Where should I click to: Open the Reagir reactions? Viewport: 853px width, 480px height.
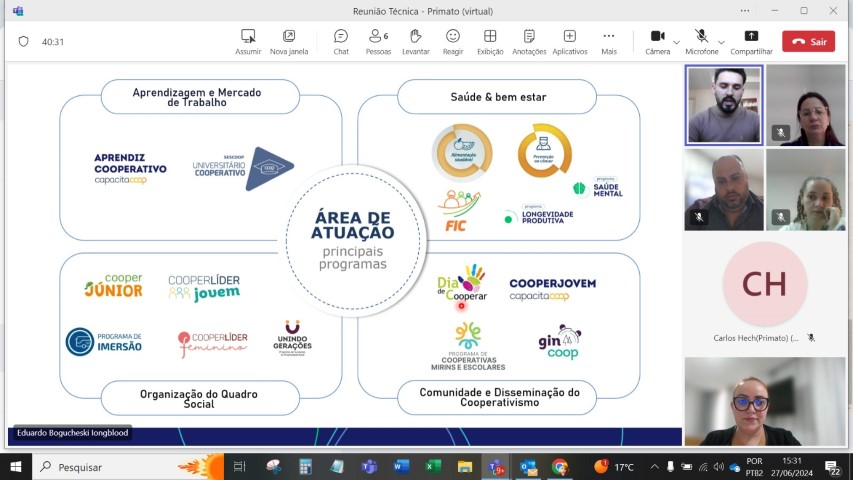pos(453,42)
